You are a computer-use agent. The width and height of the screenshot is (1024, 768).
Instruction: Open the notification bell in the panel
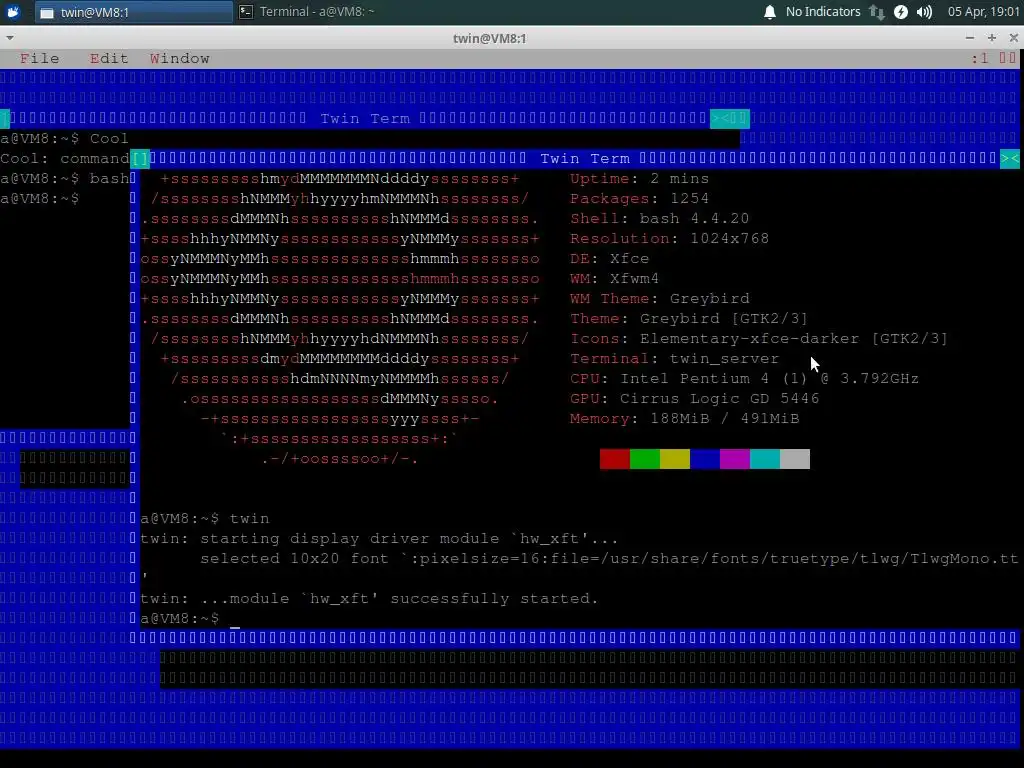click(770, 12)
